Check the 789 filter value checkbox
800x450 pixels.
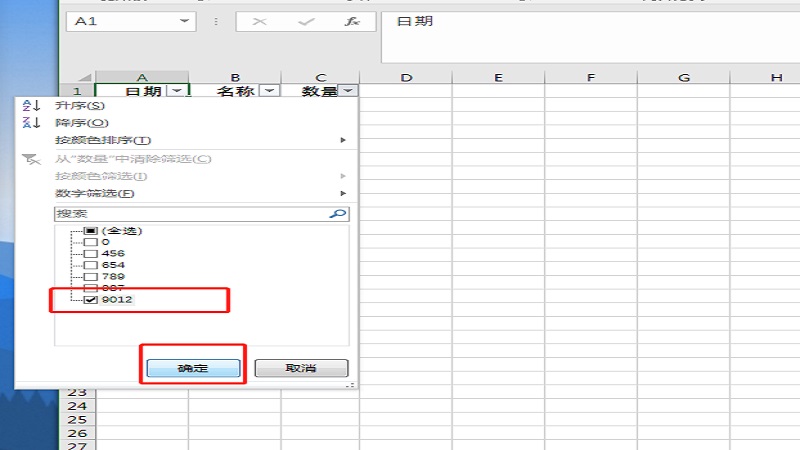91,276
